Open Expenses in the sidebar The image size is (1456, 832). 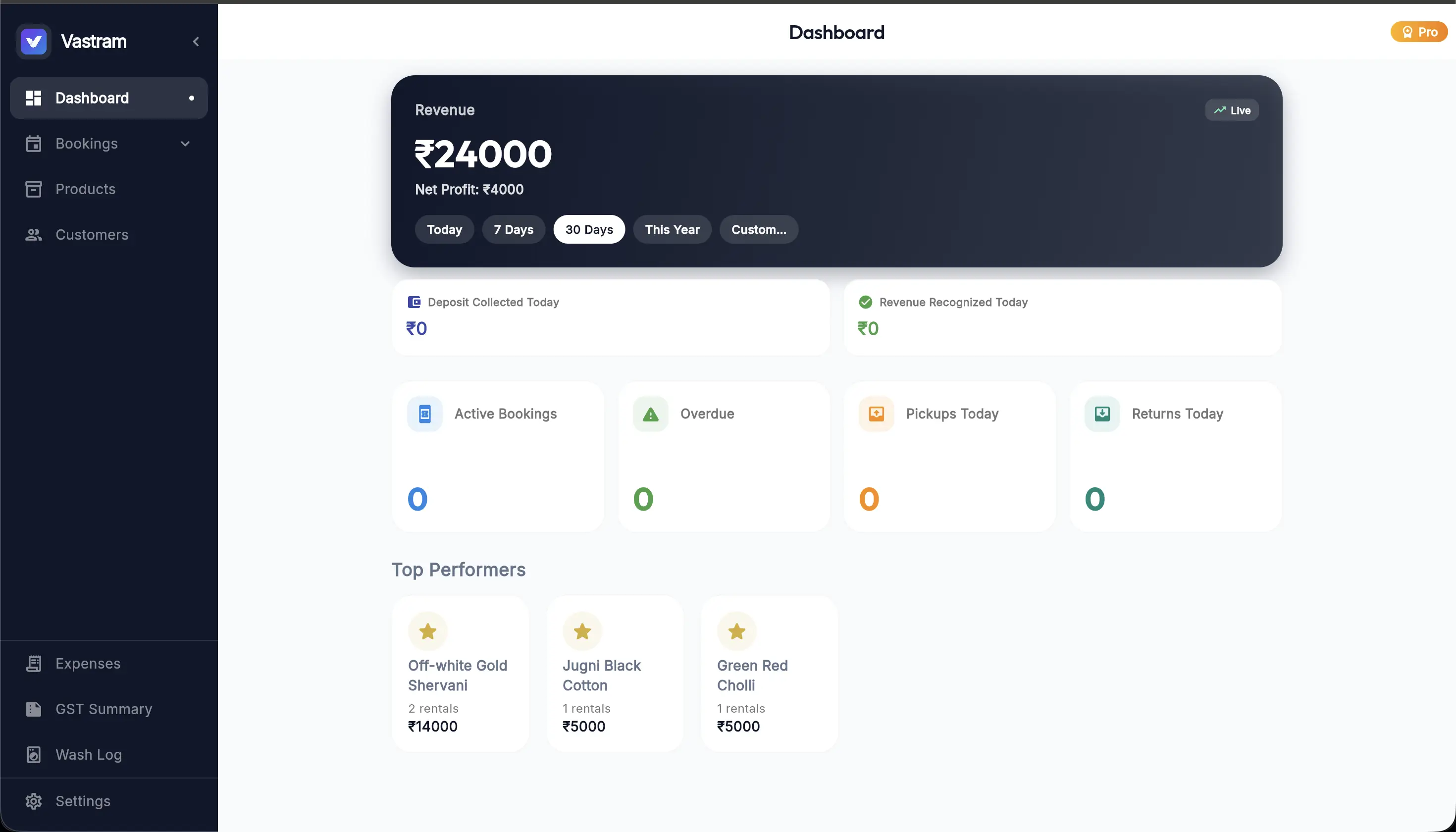click(x=108, y=664)
